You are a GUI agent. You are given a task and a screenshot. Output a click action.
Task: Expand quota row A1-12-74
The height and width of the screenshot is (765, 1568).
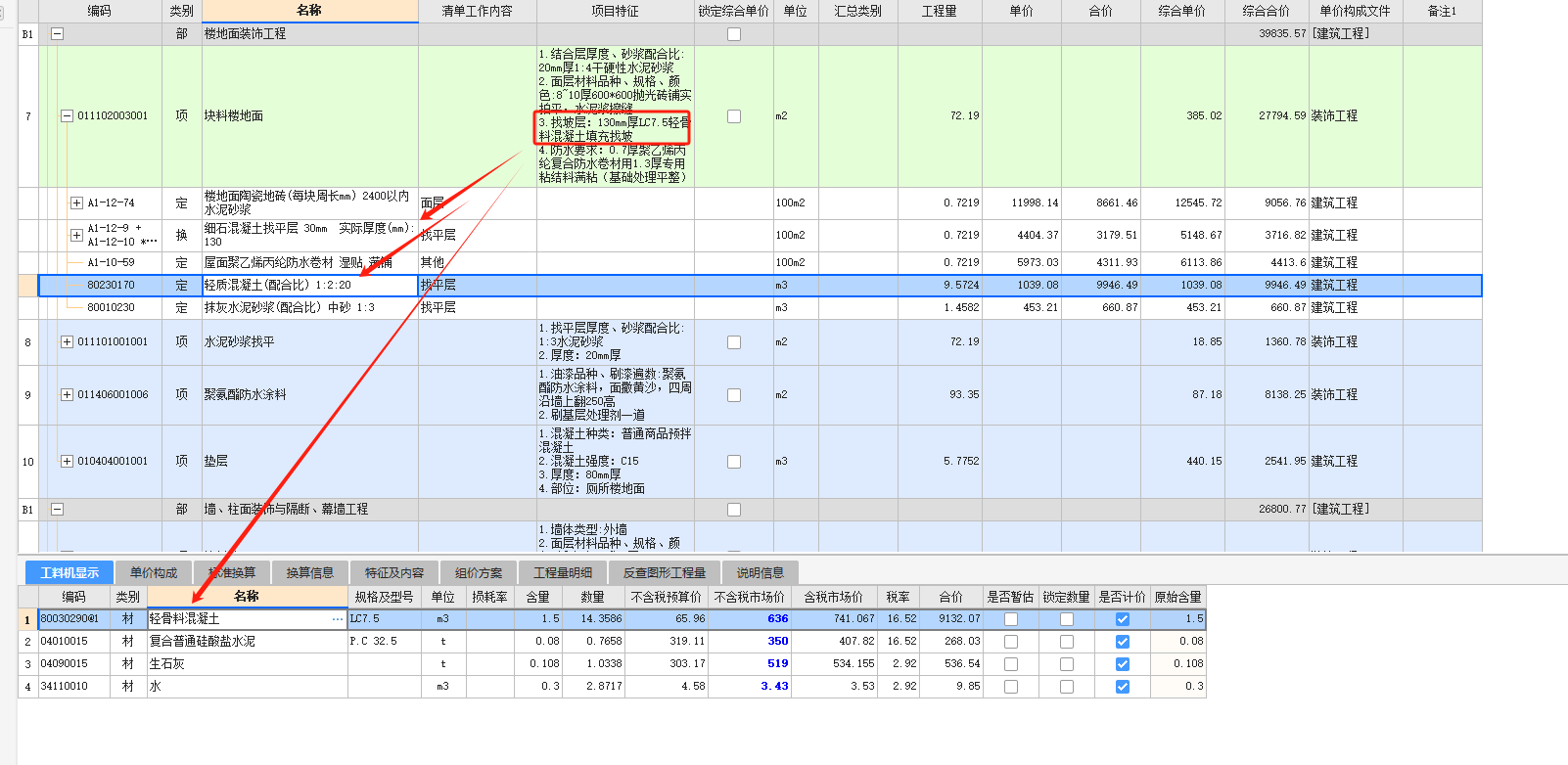76,203
